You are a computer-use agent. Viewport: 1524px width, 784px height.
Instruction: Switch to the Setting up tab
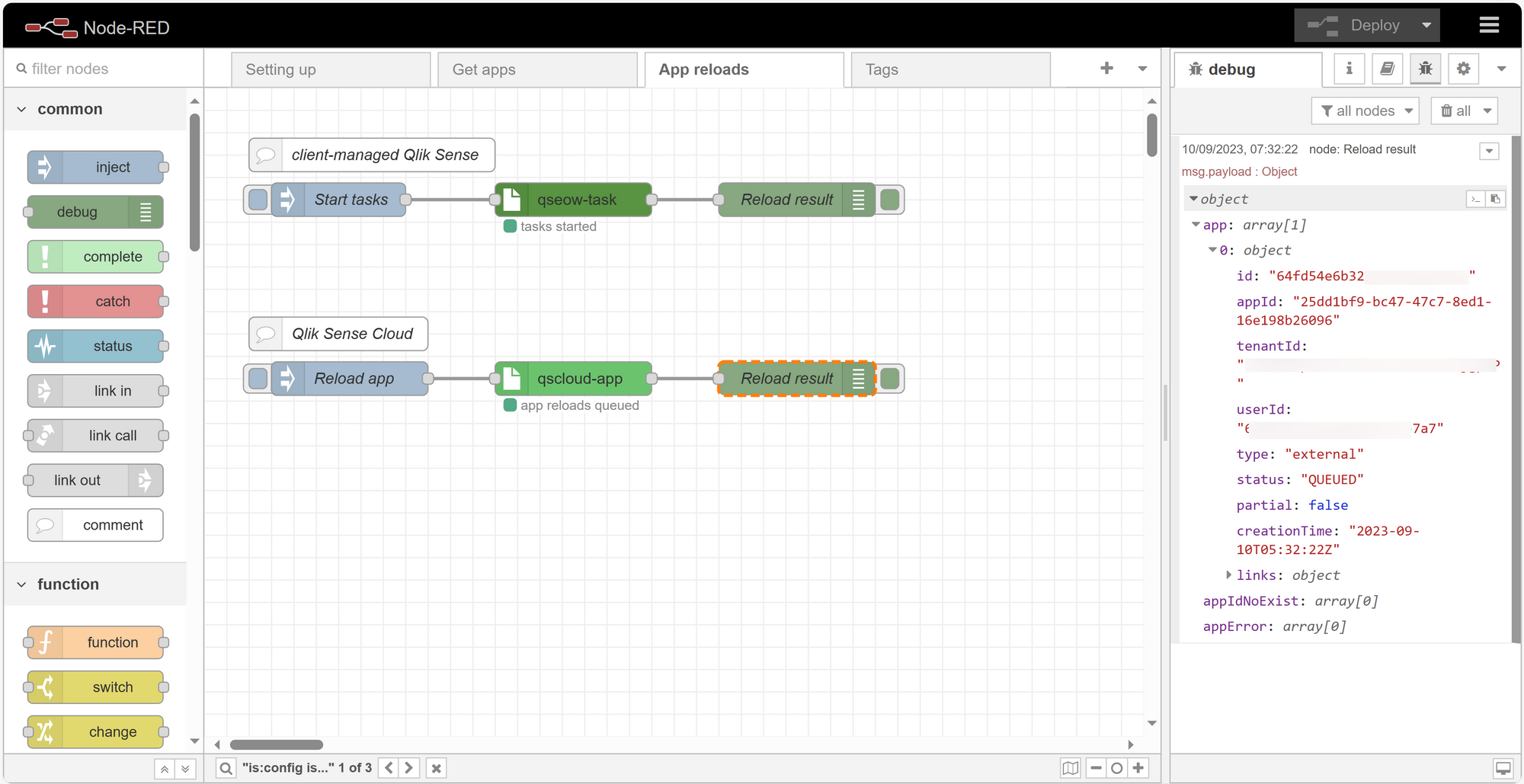pos(331,69)
